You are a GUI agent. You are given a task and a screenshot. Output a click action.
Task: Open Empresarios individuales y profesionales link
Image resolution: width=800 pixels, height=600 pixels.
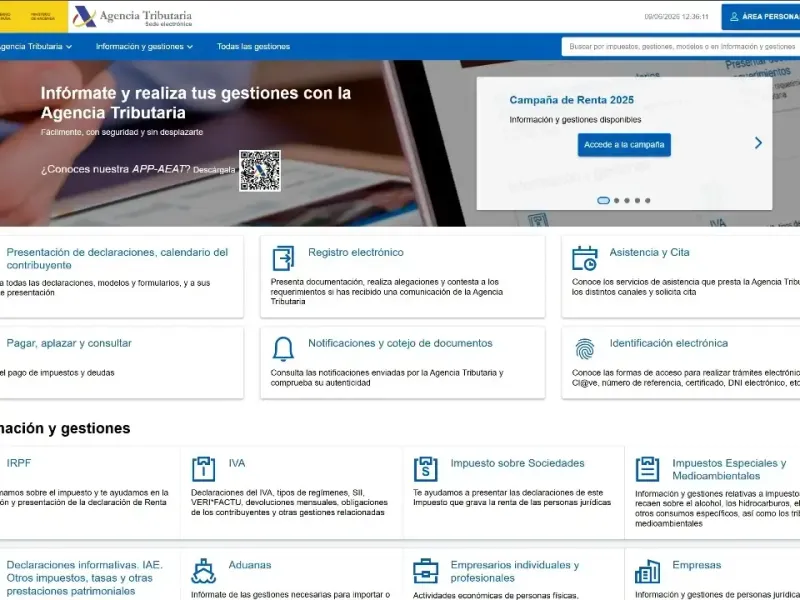[514, 571]
